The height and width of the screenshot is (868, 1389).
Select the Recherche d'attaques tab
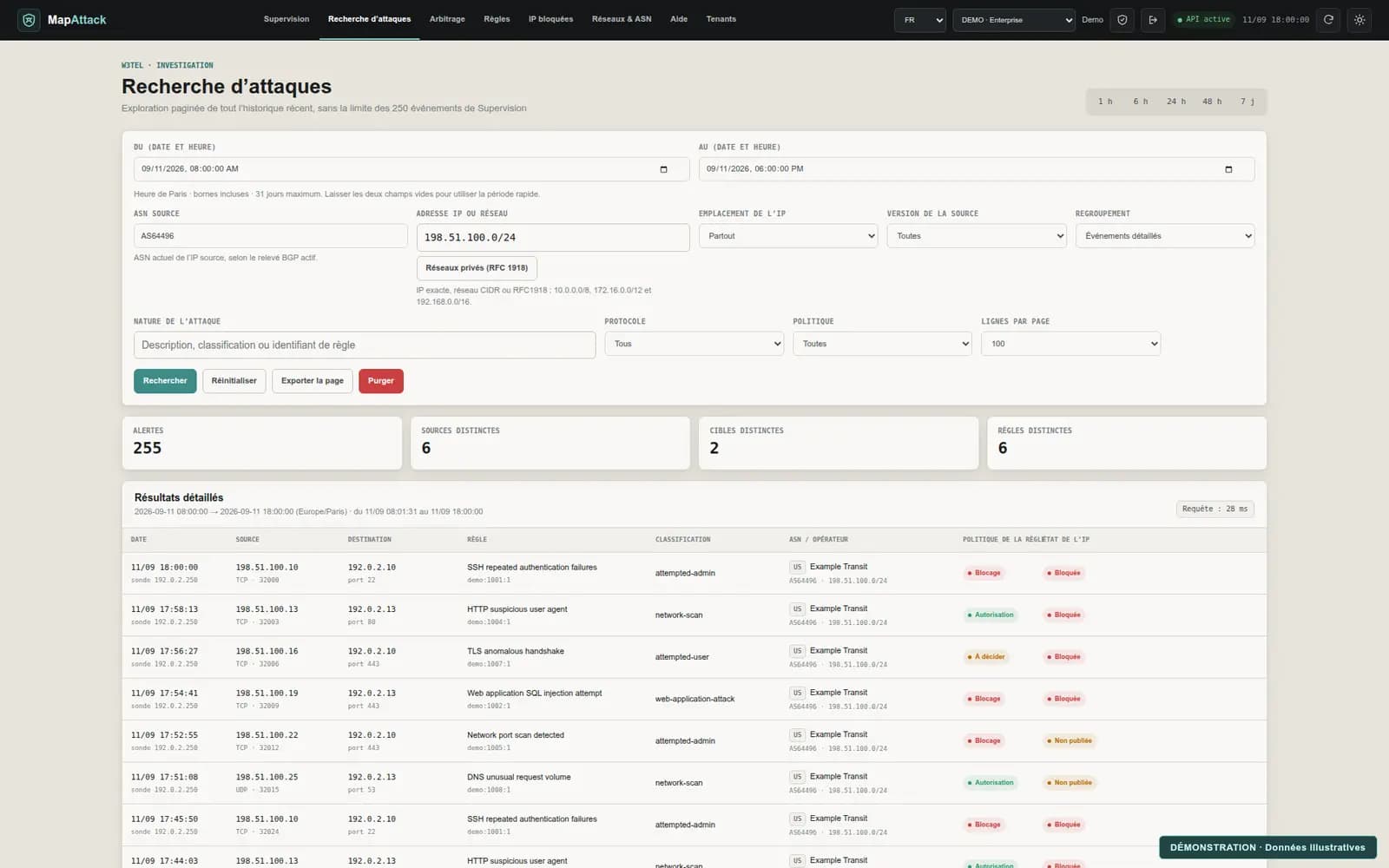[x=370, y=19]
